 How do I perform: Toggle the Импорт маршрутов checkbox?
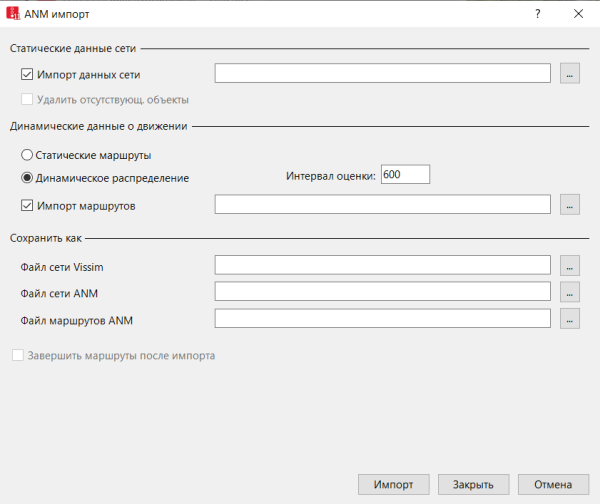click(x=27, y=205)
